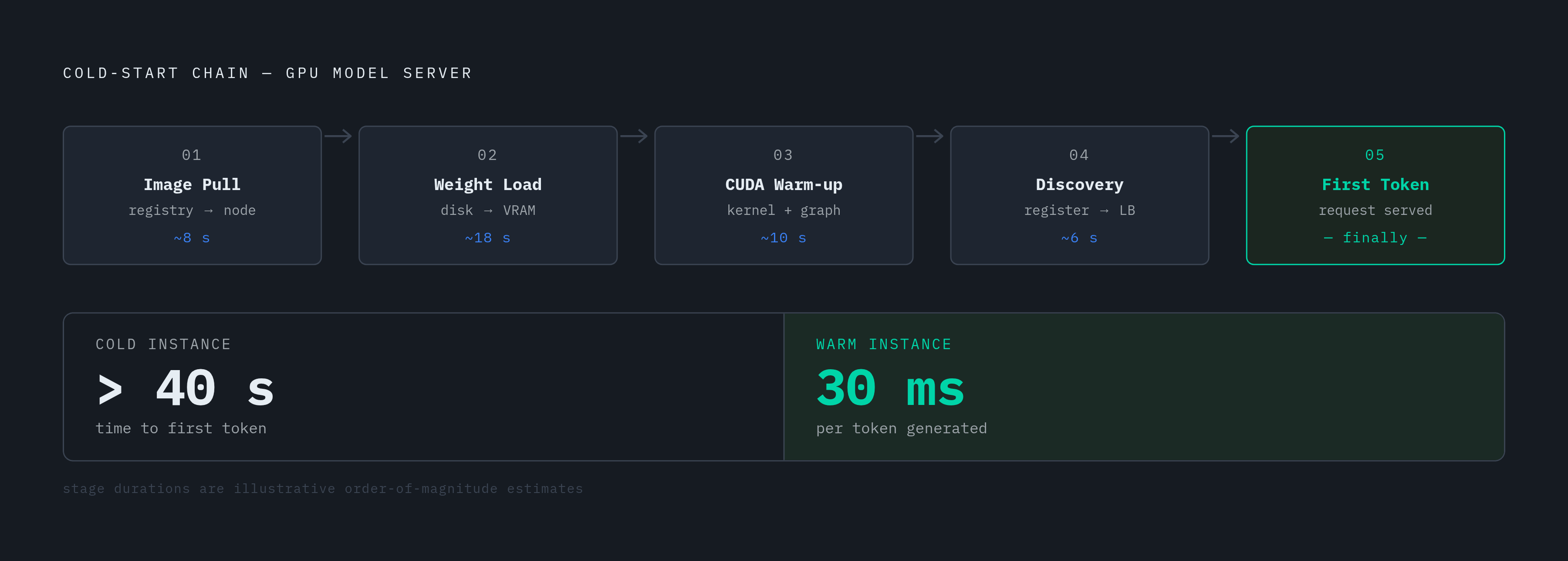The width and height of the screenshot is (1568, 561).
Task: Click the '~18 s' duration value
Action: [487, 238]
